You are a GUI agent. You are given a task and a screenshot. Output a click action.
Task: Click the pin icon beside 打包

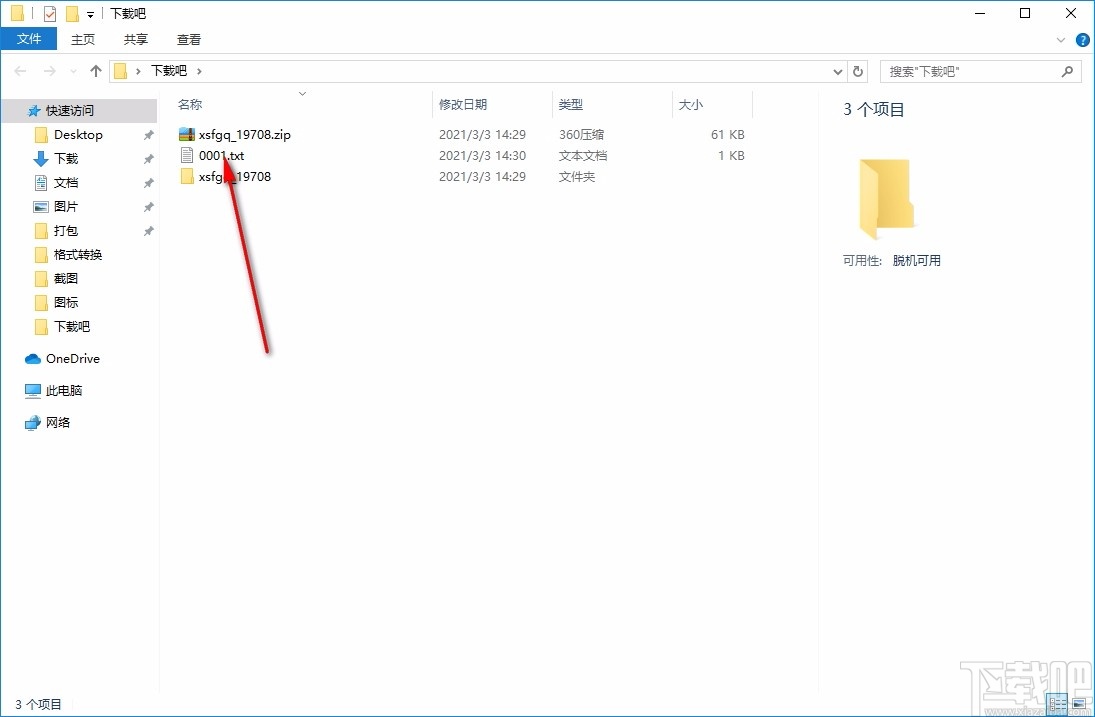[x=148, y=231]
